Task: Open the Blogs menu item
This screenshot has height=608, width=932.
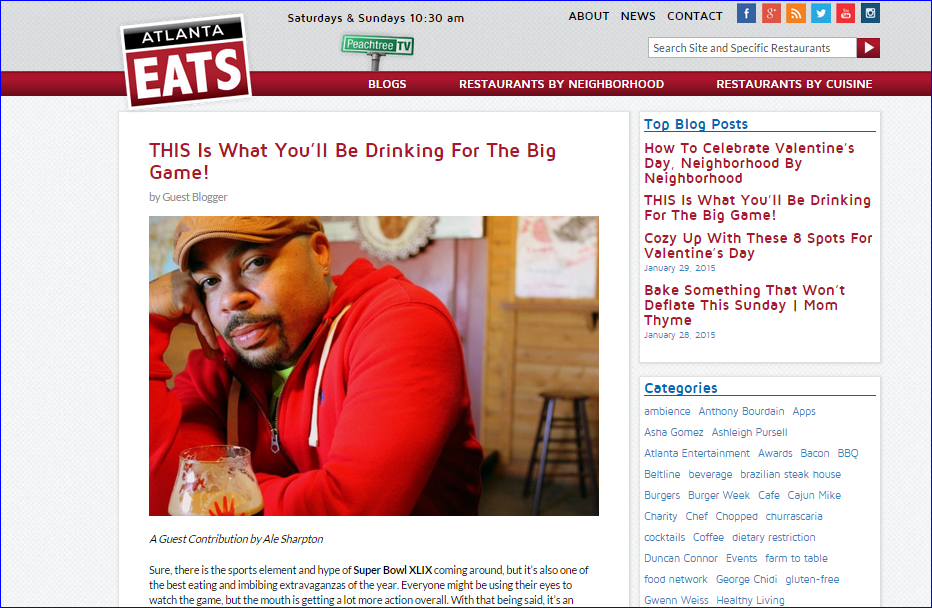Action: 387,84
